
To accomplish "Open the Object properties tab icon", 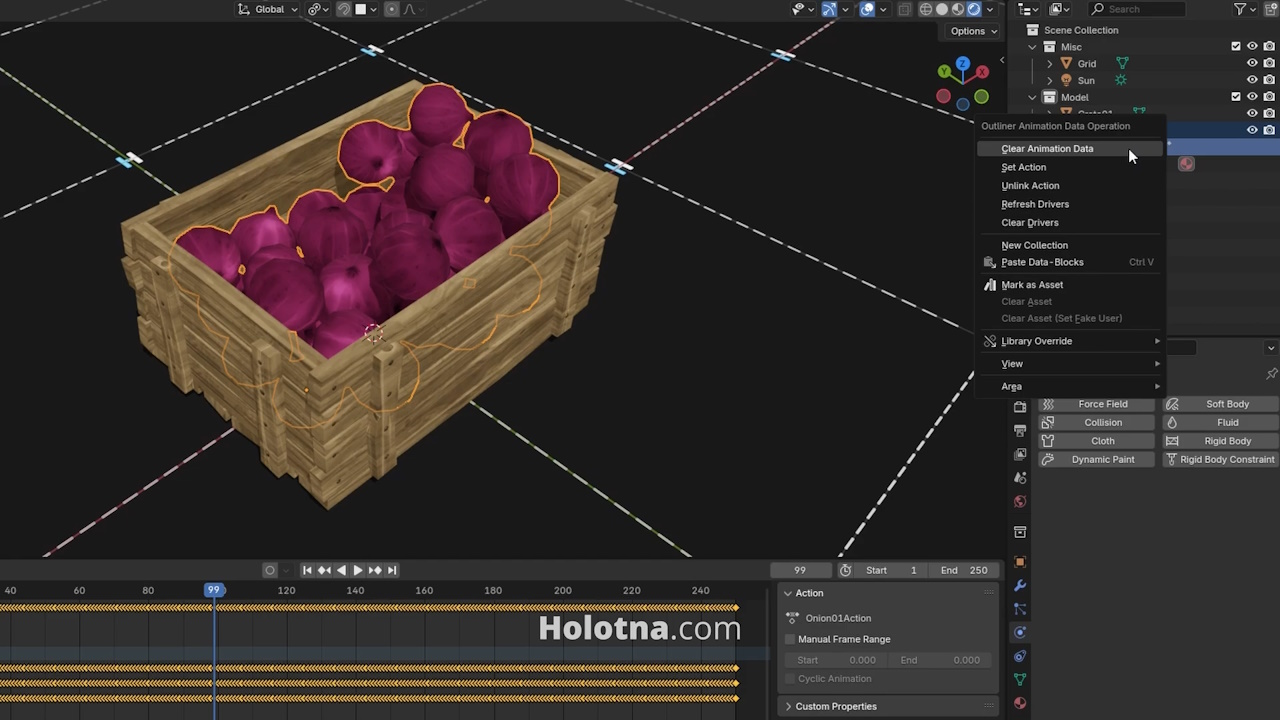I will [x=1020, y=562].
